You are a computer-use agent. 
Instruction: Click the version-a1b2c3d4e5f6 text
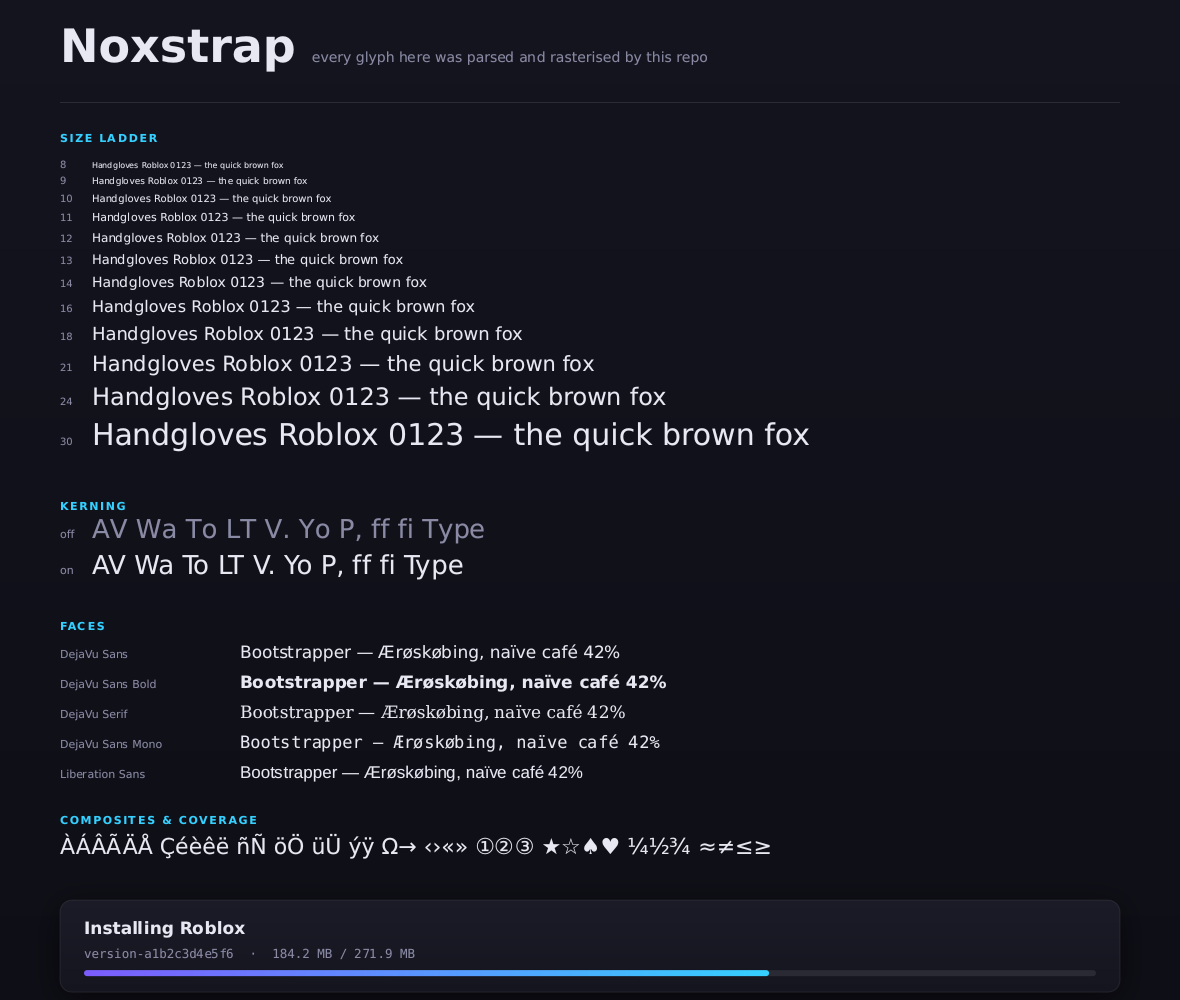[x=159, y=954]
